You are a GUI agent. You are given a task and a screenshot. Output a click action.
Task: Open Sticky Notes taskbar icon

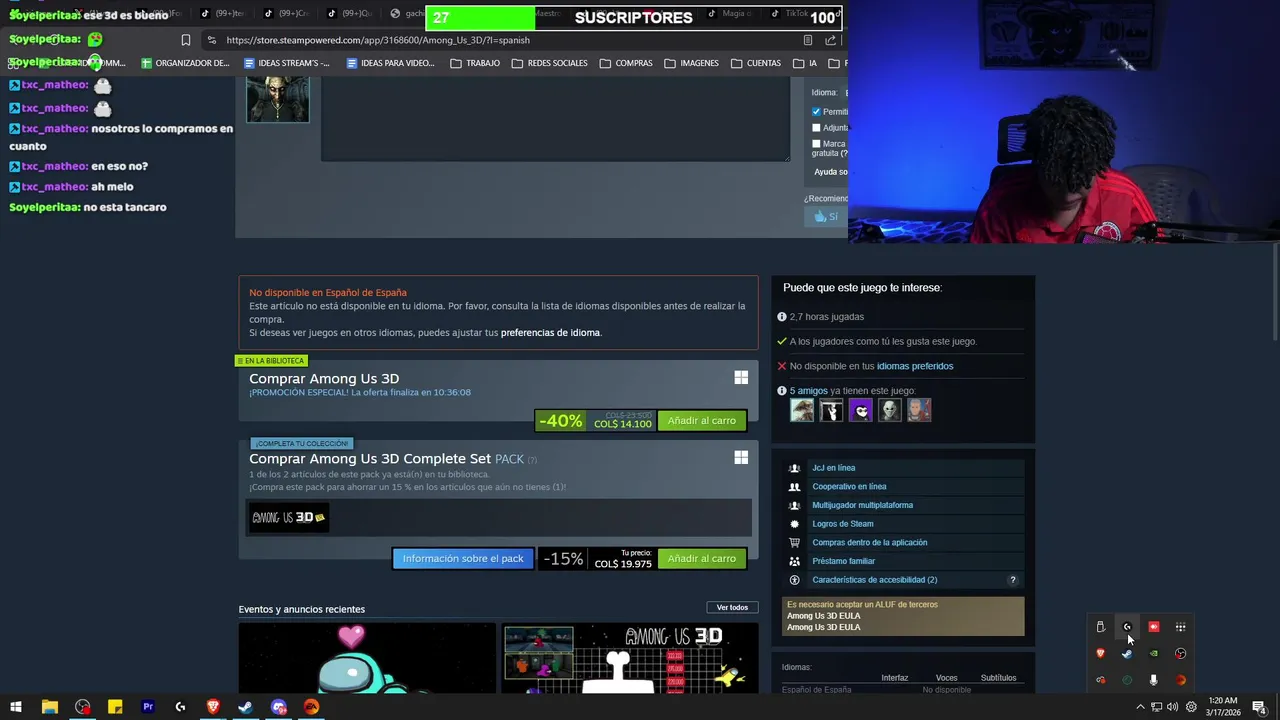(x=115, y=707)
